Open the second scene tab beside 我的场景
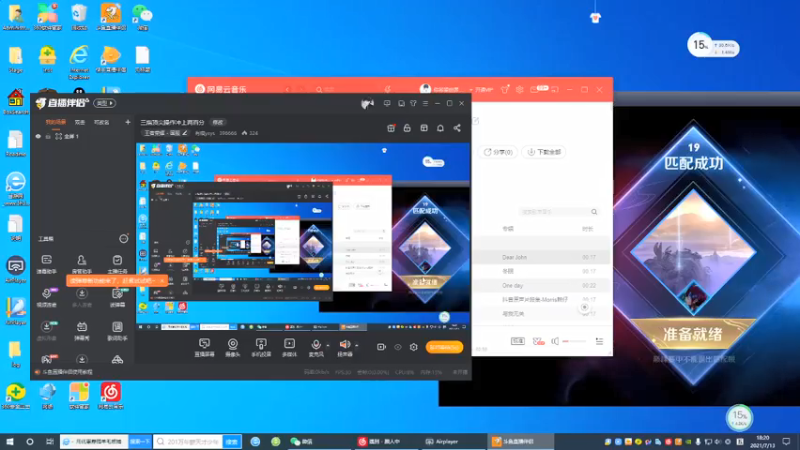Screen dimensions: 800x450 click(80, 122)
